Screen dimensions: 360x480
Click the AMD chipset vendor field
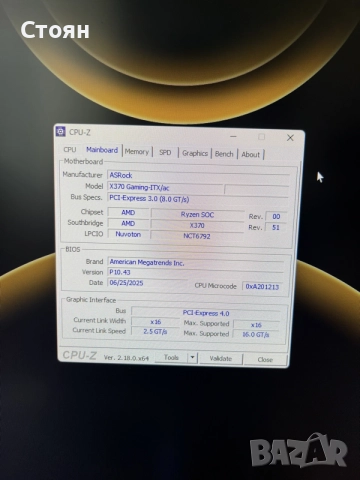click(x=128, y=213)
